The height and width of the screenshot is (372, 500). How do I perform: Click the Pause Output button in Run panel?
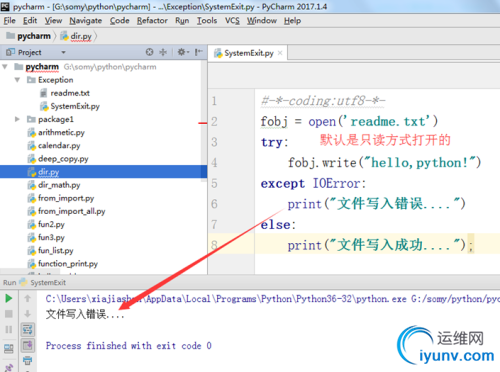coord(9,329)
